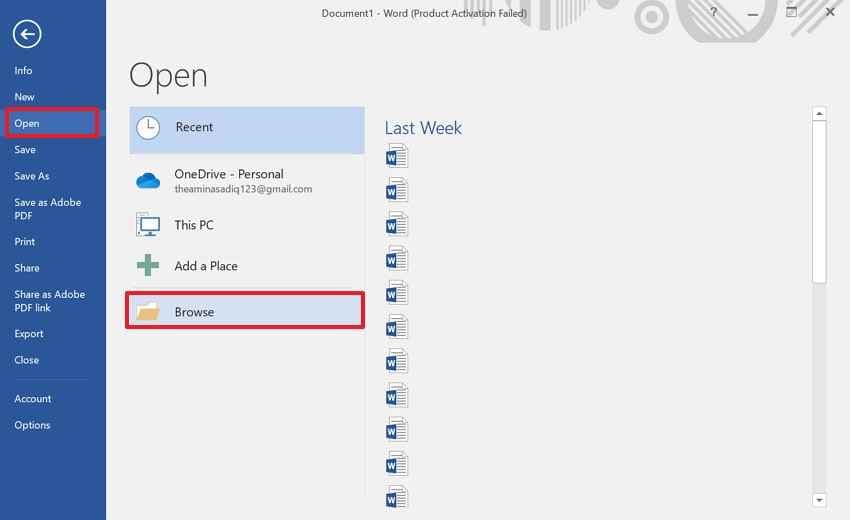Open the Print page
This screenshot has width=850, height=520.
(x=24, y=242)
